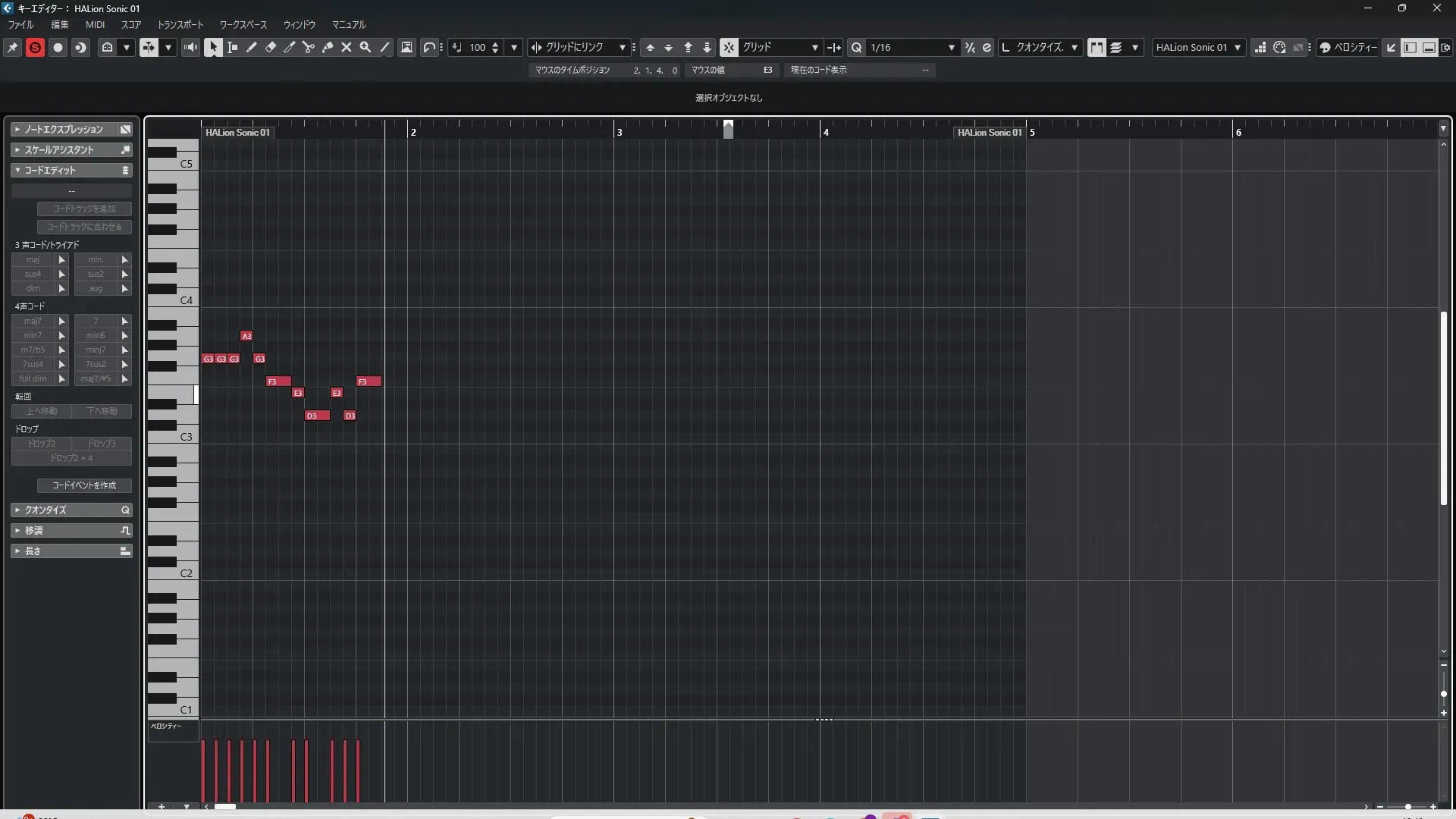Select the Draw pencil tool
The height and width of the screenshot is (819, 1456).
tap(252, 47)
